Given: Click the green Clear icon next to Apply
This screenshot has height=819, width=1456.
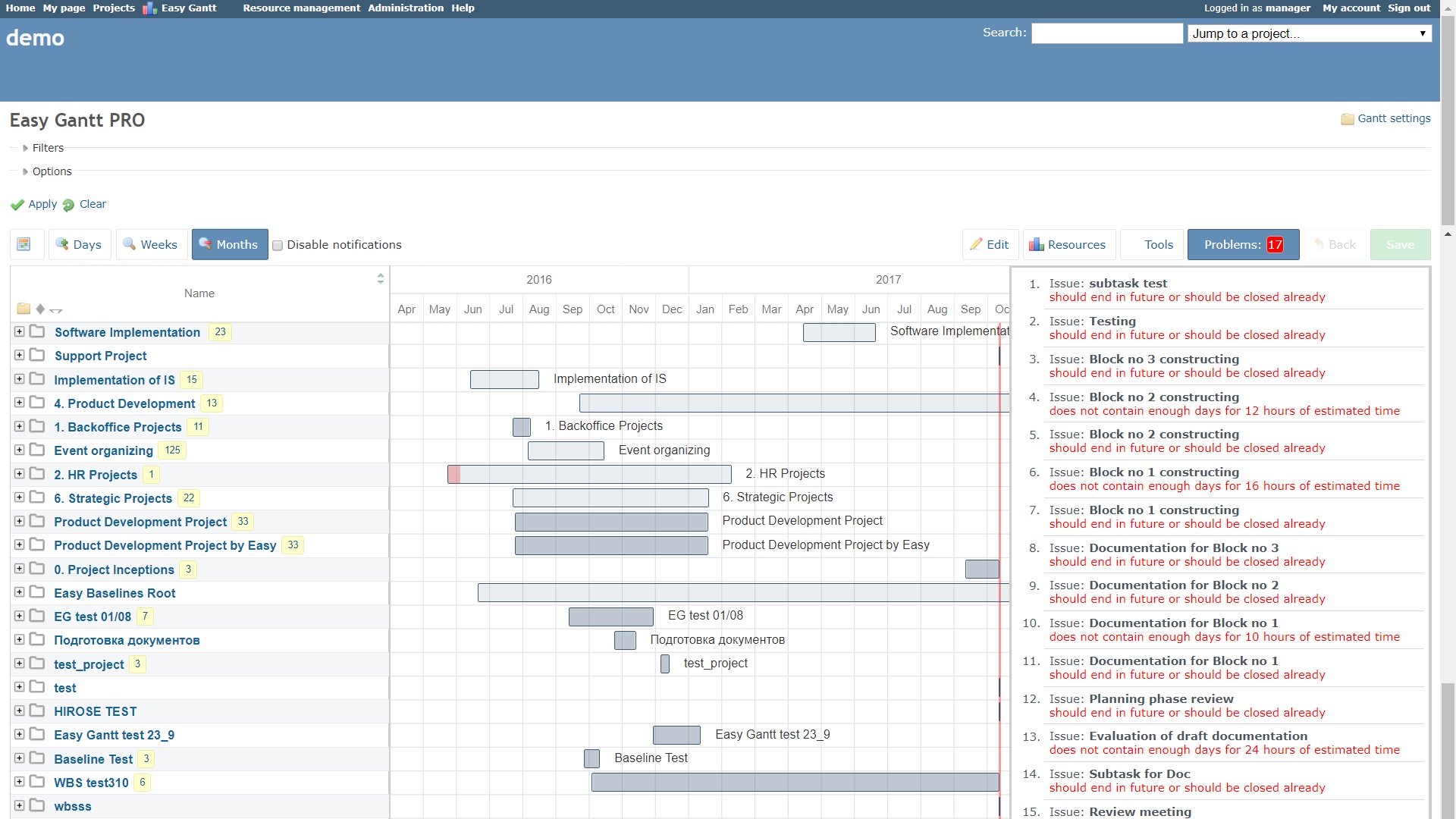Looking at the screenshot, I should (70, 204).
